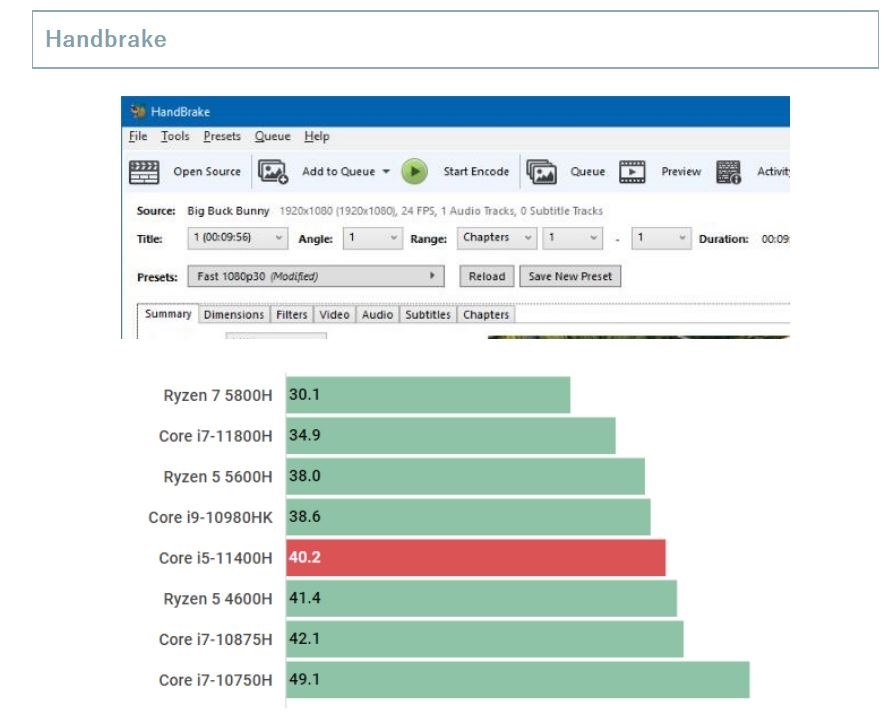This screenshot has height=721, width=891.
Task: Open the Title dropdown showing 1 (00:09:56)
Action: pos(238,238)
